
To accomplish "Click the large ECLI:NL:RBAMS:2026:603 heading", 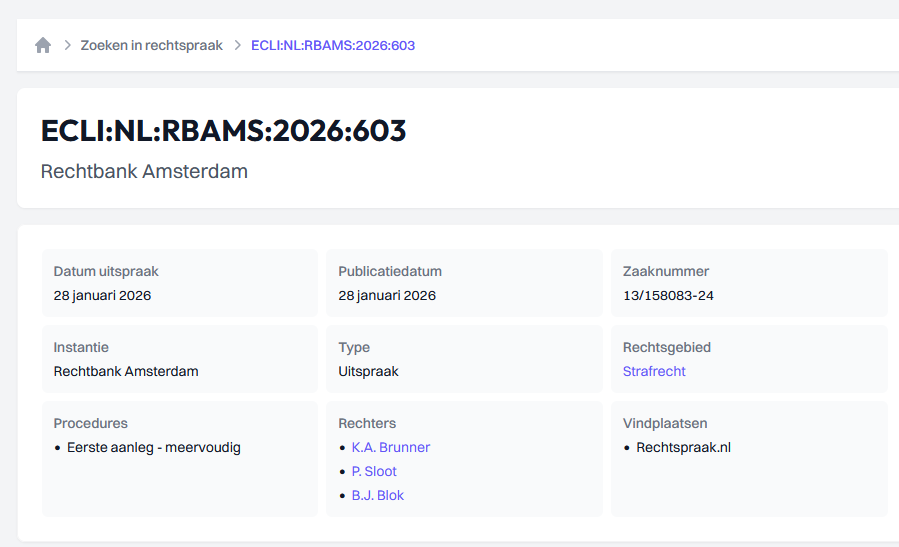I will tap(223, 131).
